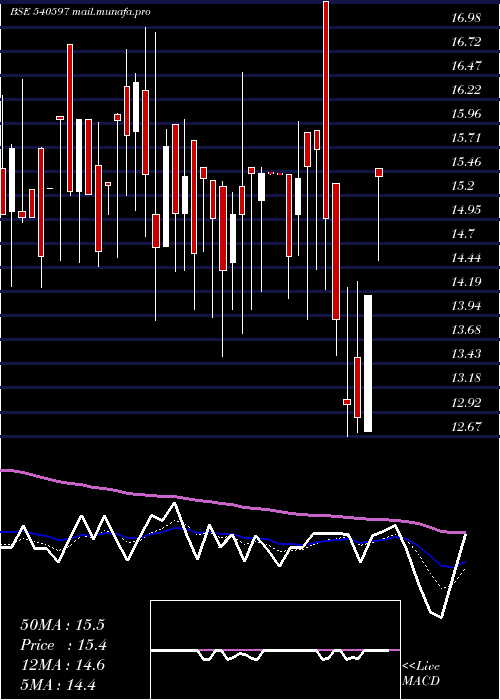Click the 12.67 price axis label

click(x=466, y=427)
